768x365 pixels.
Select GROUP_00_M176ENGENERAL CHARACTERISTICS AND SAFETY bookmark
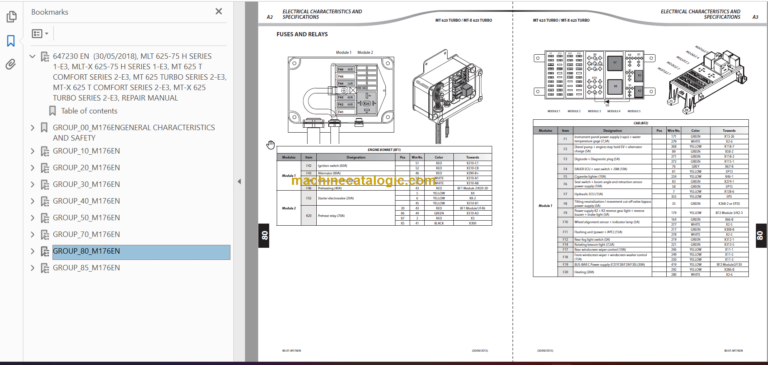point(134,133)
